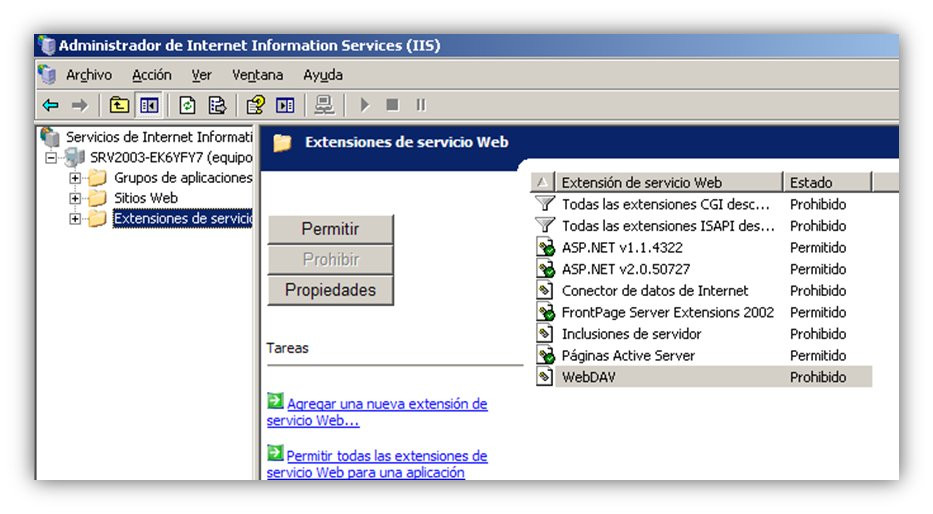Click the Permitir button
The image size is (933, 514).
pyautogui.click(x=330, y=229)
